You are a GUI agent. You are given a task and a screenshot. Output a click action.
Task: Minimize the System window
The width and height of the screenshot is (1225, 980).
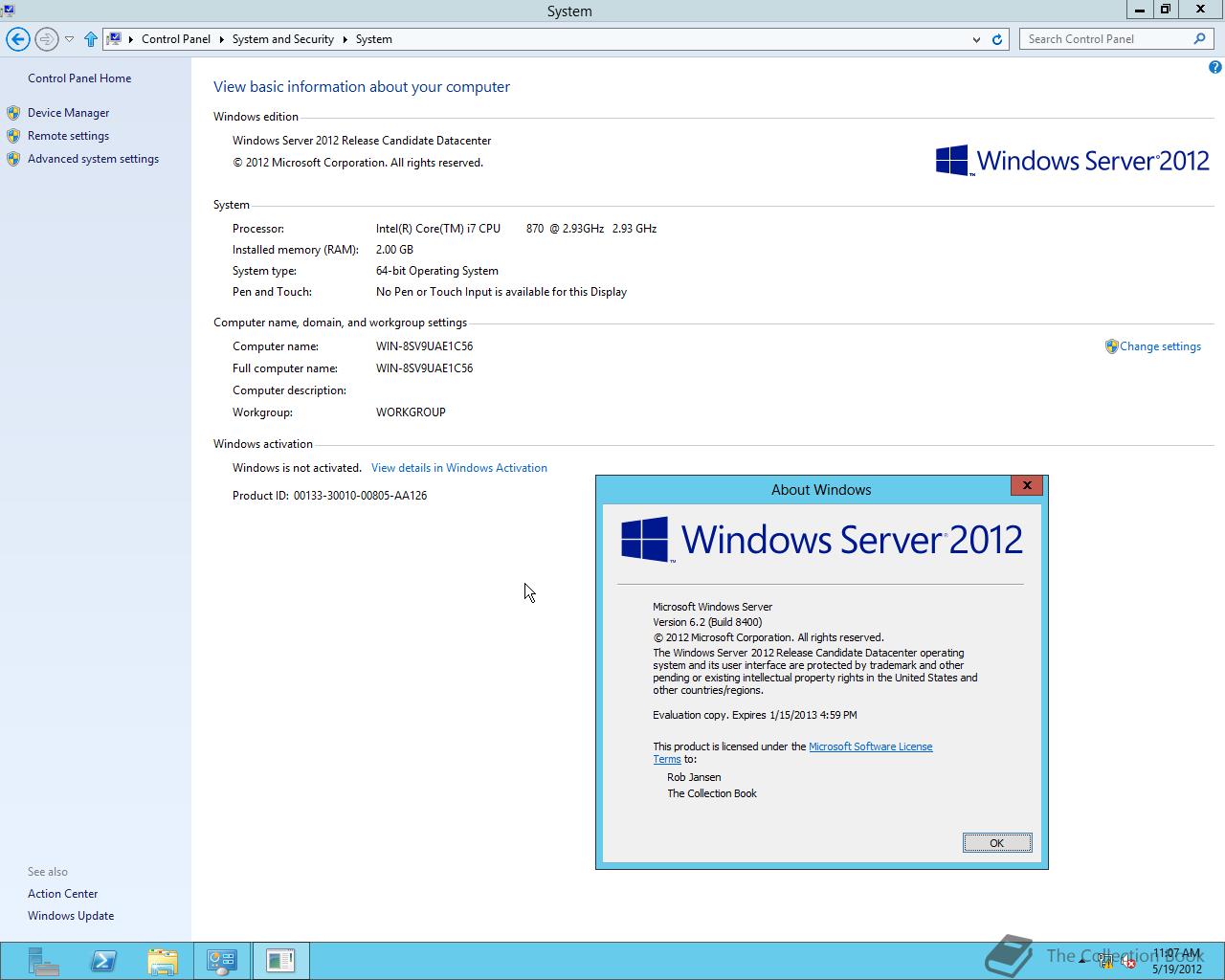click(1140, 10)
